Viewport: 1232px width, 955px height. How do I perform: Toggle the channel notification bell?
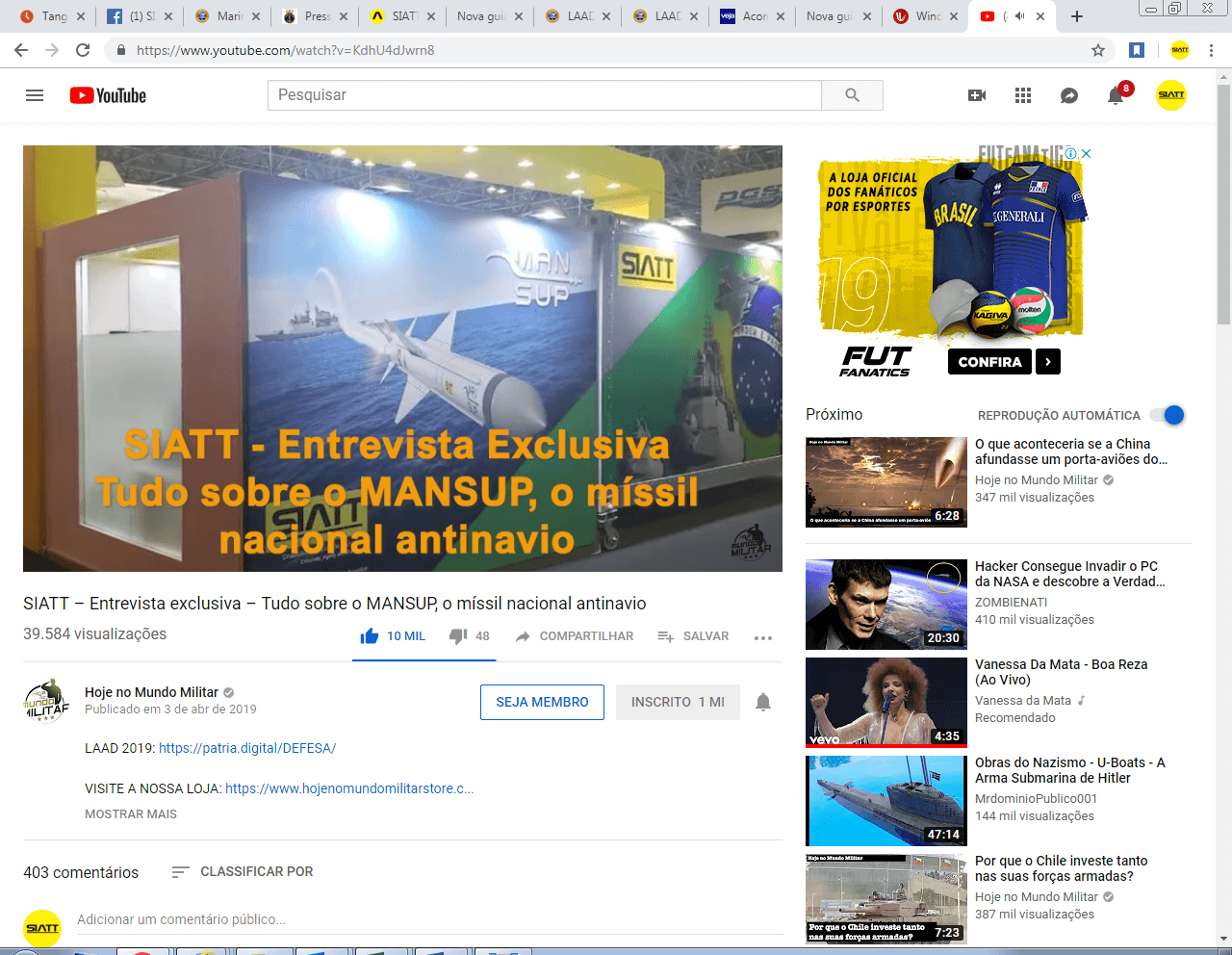point(763,702)
